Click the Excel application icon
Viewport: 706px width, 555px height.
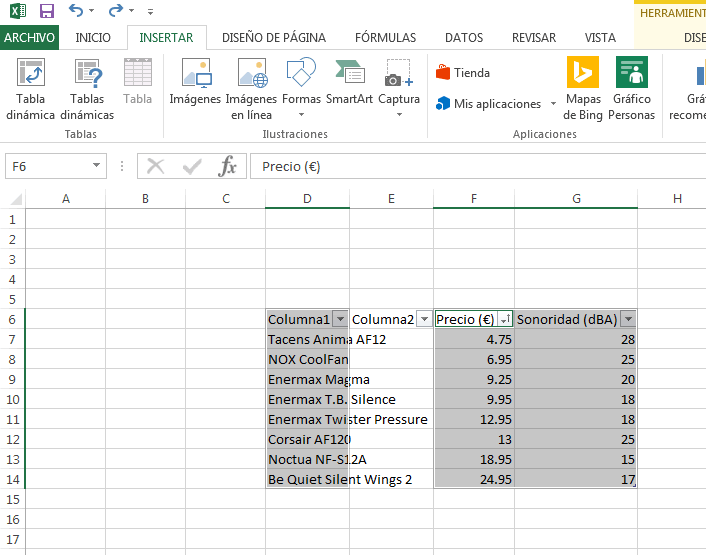click(x=18, y=10)
